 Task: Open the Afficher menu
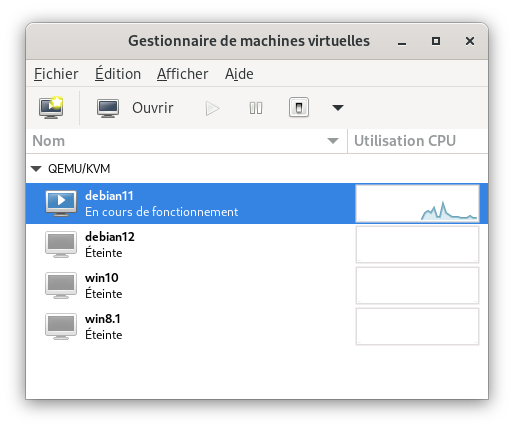pos(182,74)
